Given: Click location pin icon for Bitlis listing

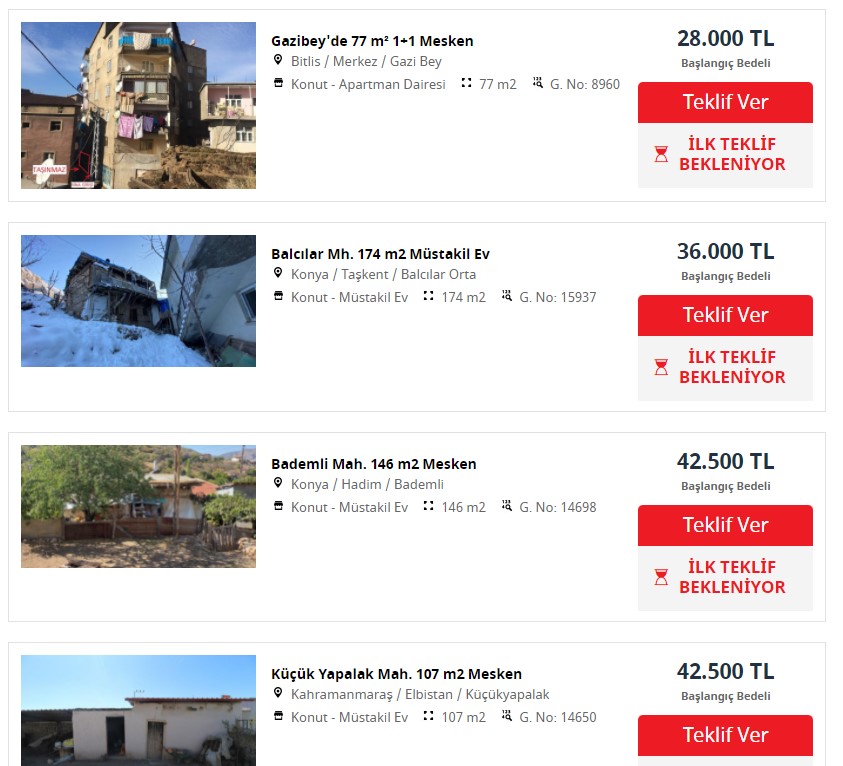Looking at the screenshot, I should 278,60.
